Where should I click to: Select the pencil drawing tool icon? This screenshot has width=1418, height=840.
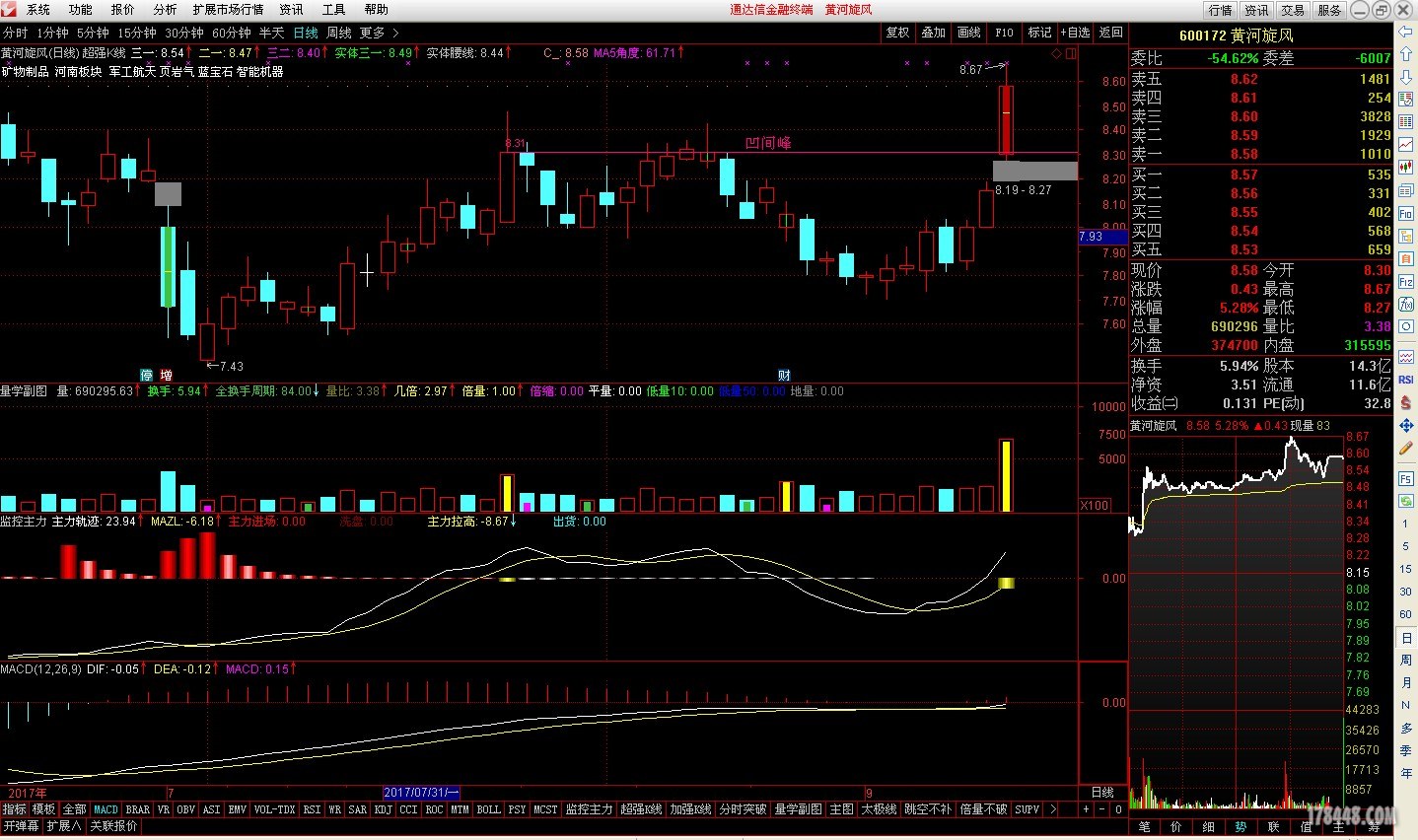pyautogui.click(x=1406, y=449)
